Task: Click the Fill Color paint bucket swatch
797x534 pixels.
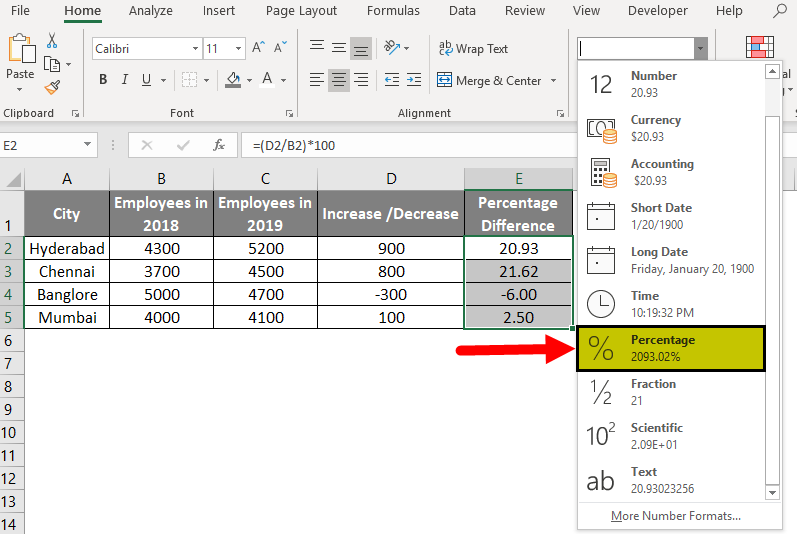Action: click(233, 80)
